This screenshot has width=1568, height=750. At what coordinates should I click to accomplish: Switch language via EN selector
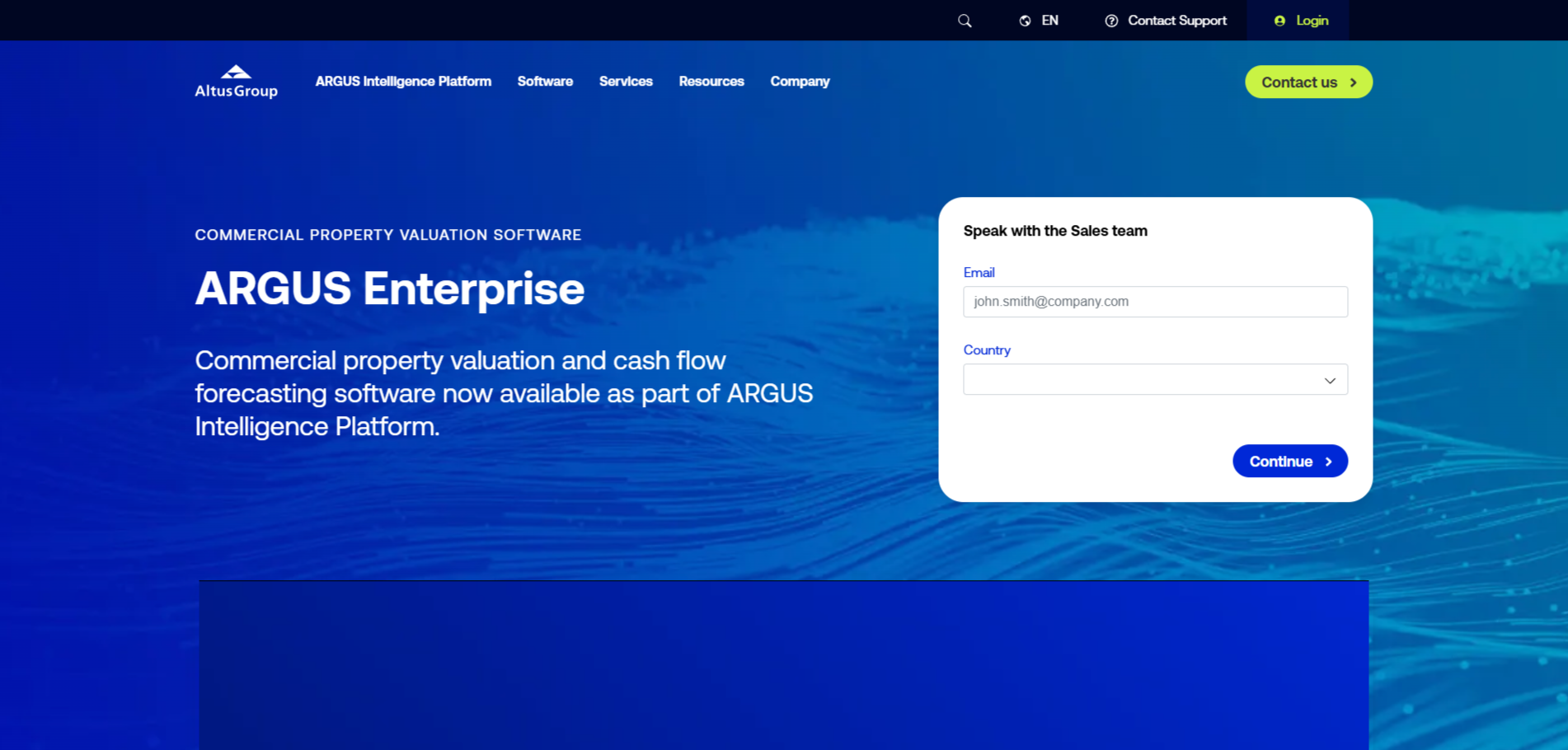1049,21
